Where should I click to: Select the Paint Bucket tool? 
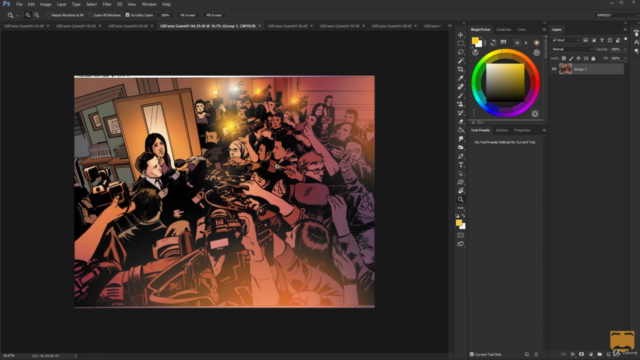click(460, 130)
